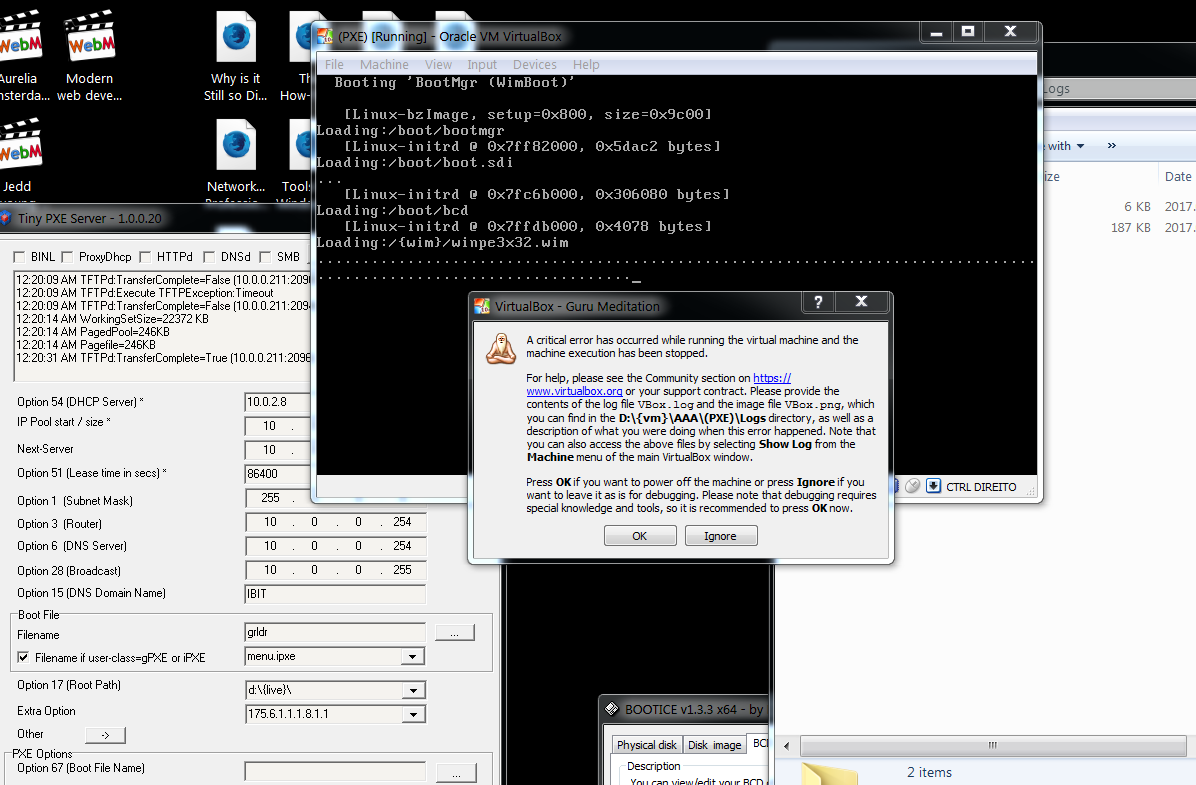Open the Help menu in VirtualBox
This screenshot has height=785, width=1196.
tap(586, 65)
